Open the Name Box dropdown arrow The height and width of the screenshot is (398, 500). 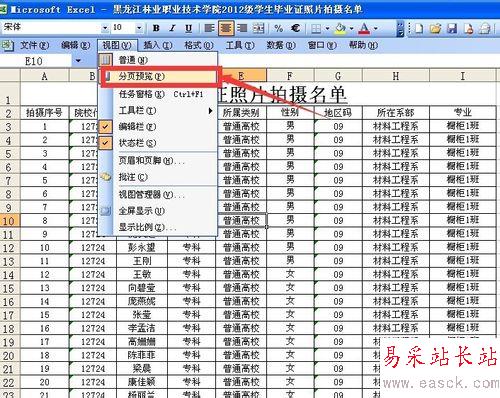[x=78, y=61]
